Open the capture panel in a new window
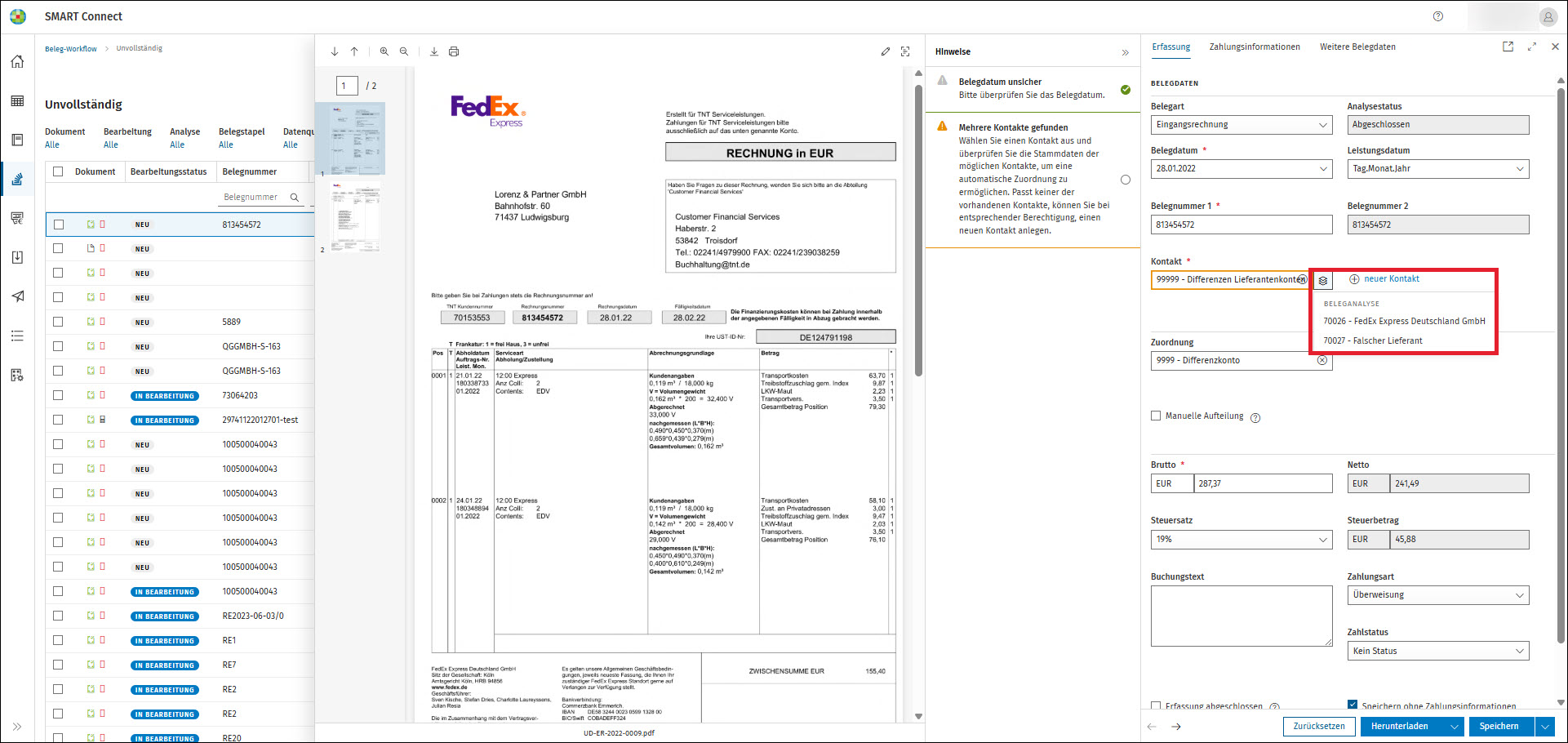Image resolution: width=1568 pixels, height=743 pixels. pyautogui.click(x=1508, y=47)
